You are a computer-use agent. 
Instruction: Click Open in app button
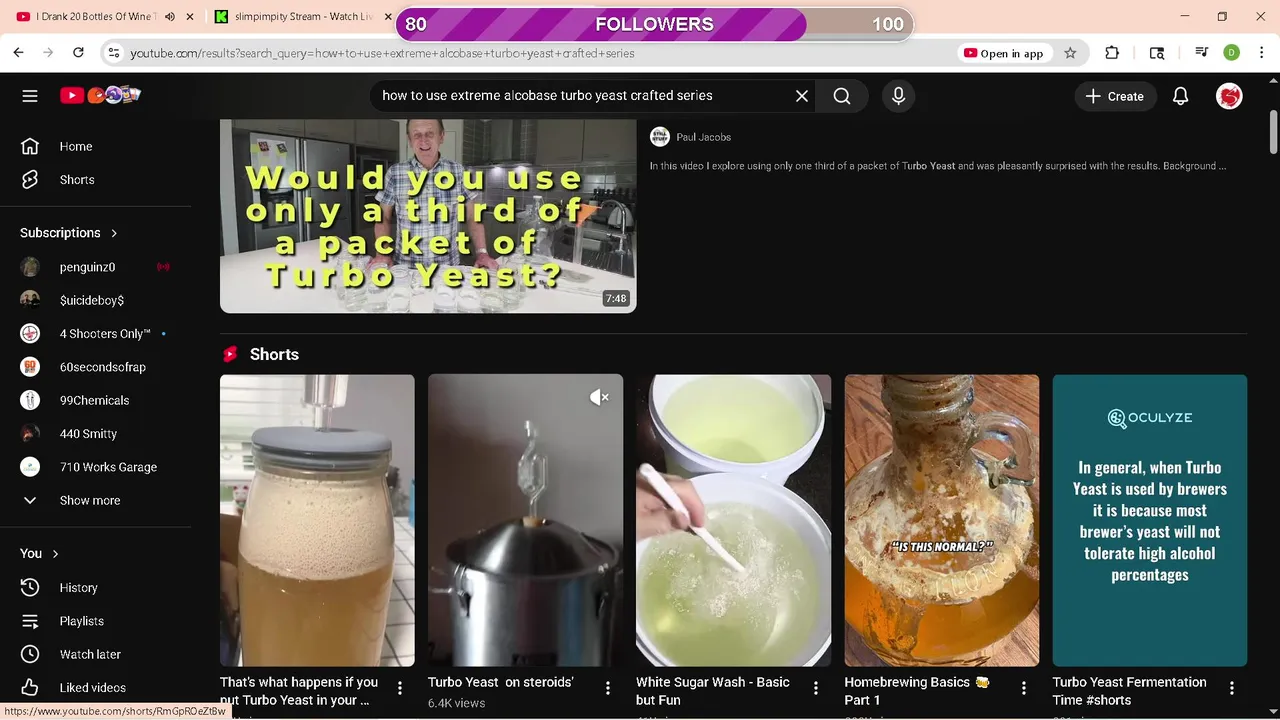click(1003, 53)
